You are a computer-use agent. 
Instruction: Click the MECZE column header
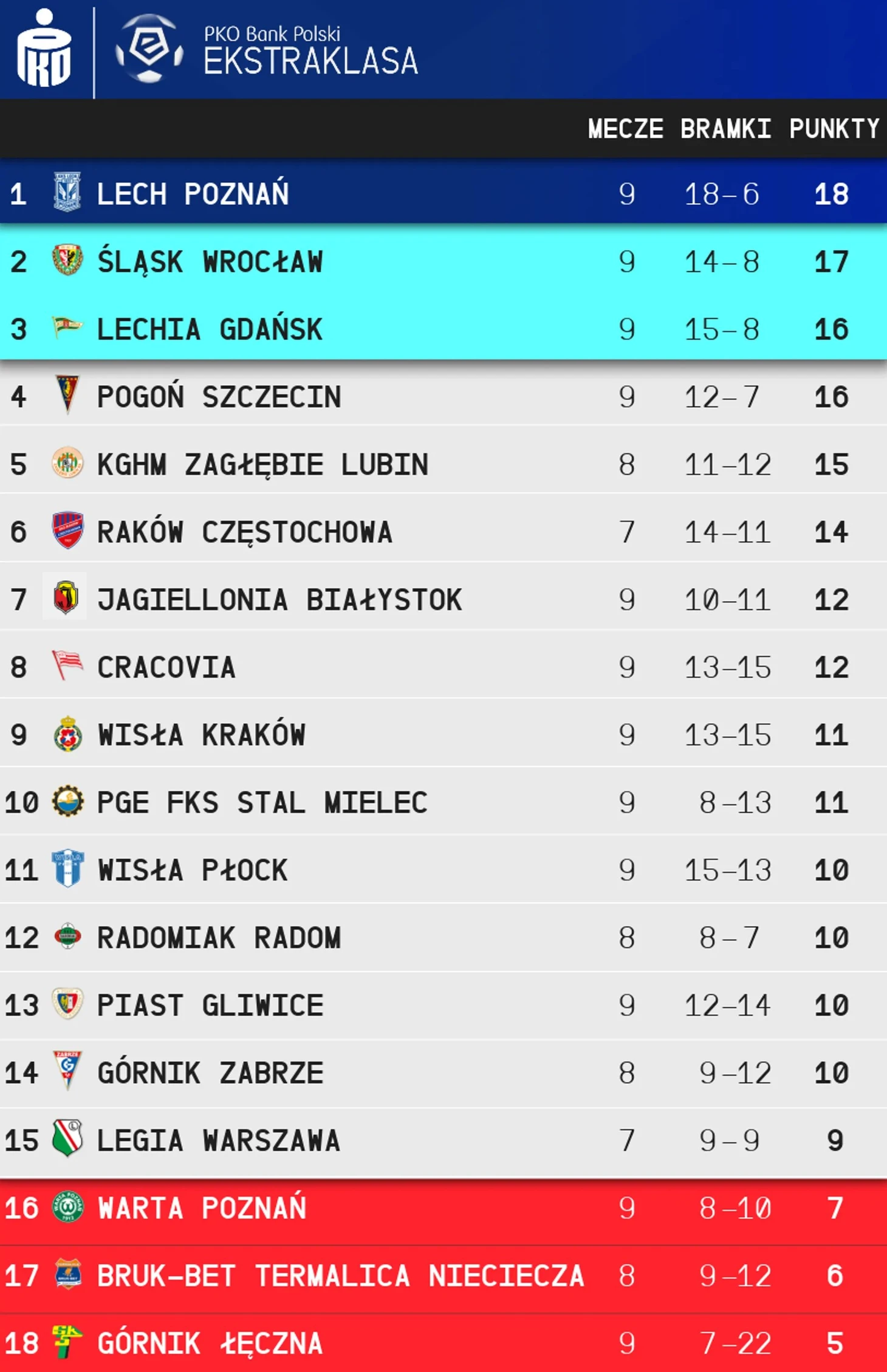[625, 129]
